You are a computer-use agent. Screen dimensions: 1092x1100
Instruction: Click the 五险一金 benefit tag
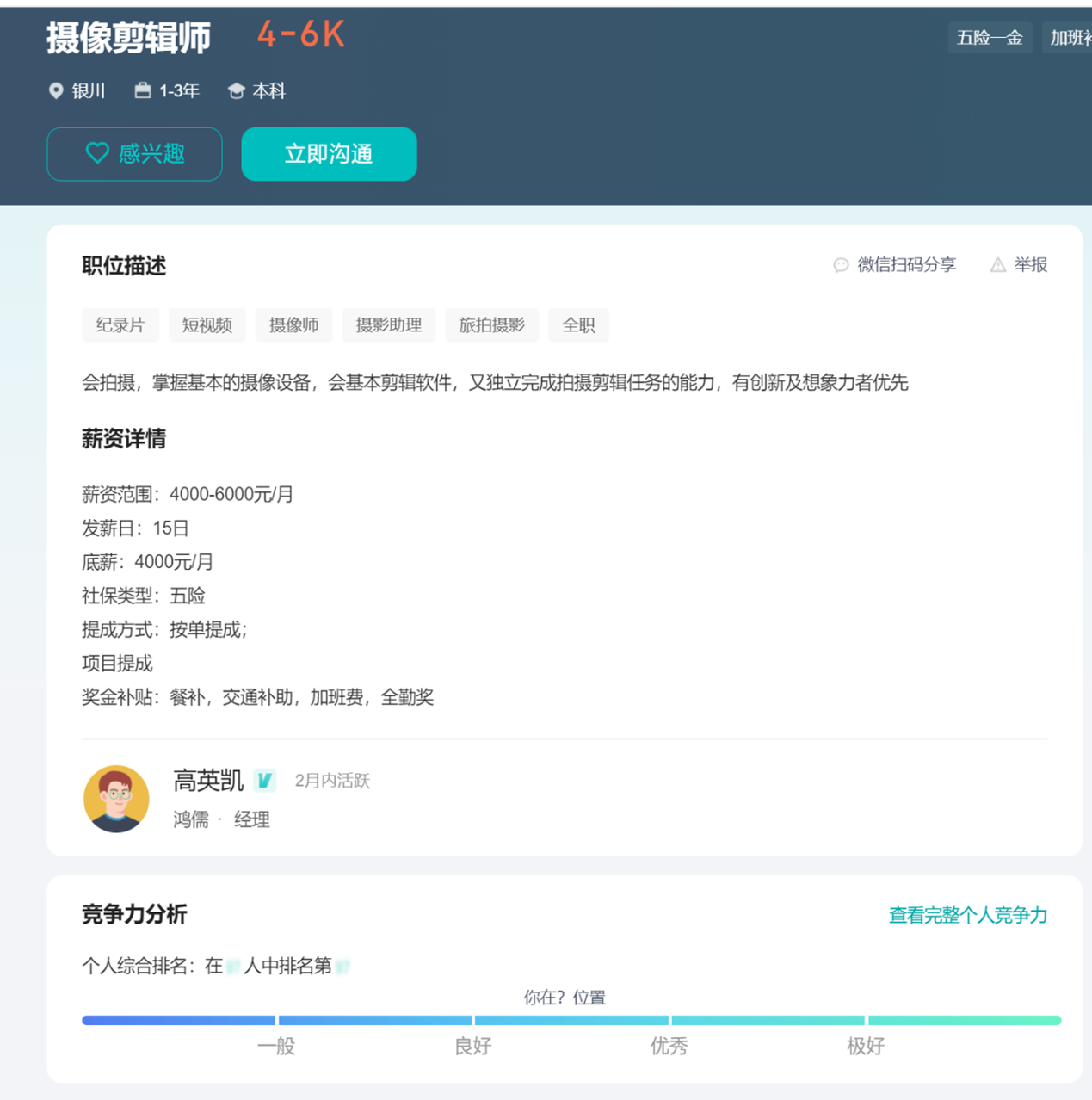[989, 38]
